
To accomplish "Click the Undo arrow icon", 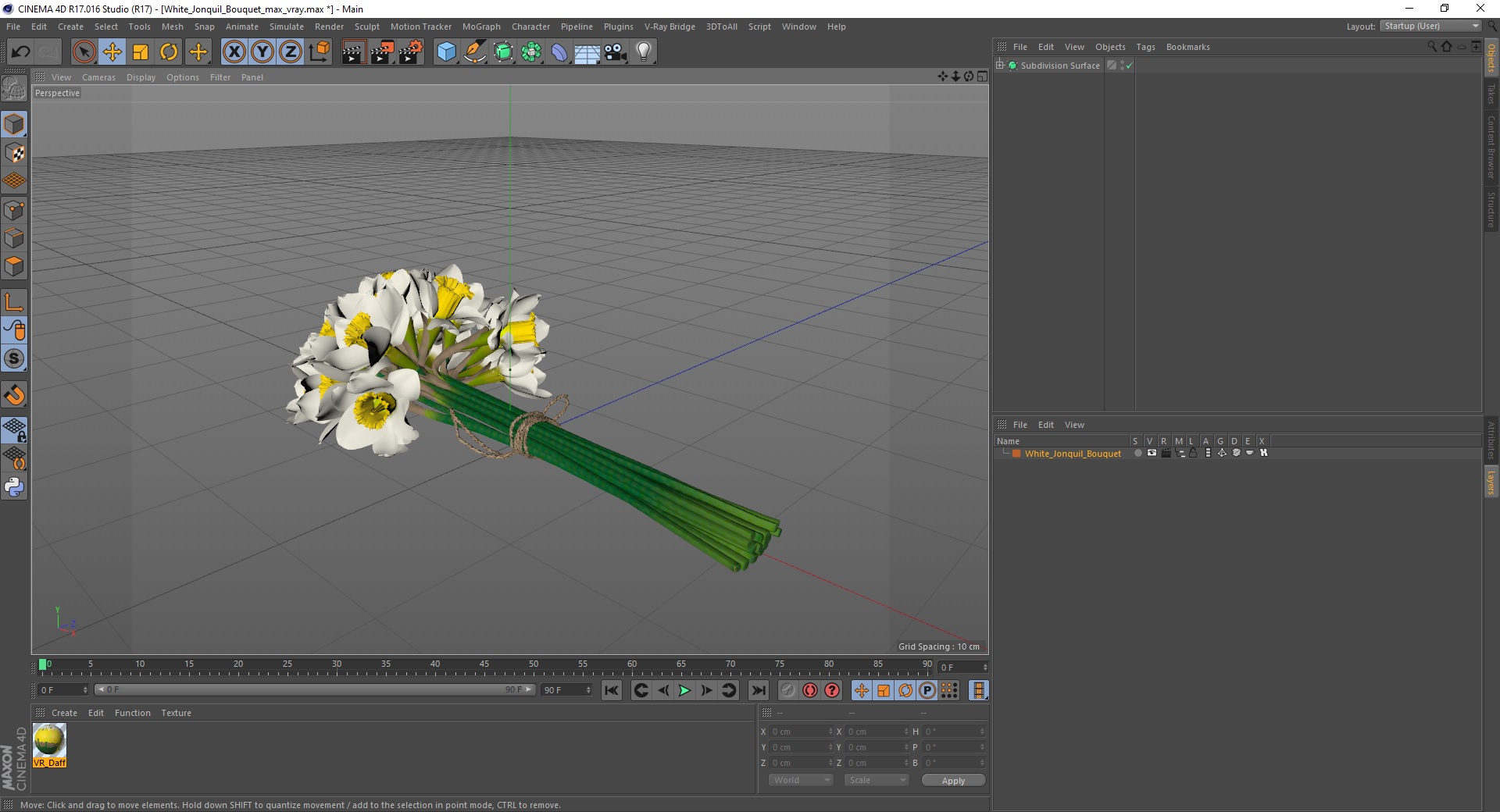I will (21, 52).
